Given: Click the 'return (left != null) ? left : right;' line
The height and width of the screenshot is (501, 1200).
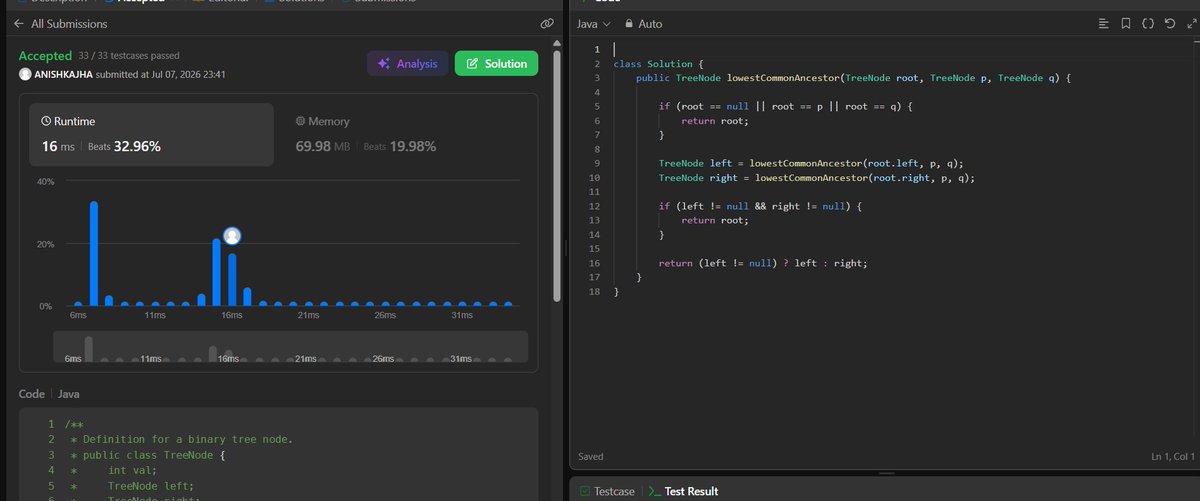Looking at the screenshot, I should [763, 263].
